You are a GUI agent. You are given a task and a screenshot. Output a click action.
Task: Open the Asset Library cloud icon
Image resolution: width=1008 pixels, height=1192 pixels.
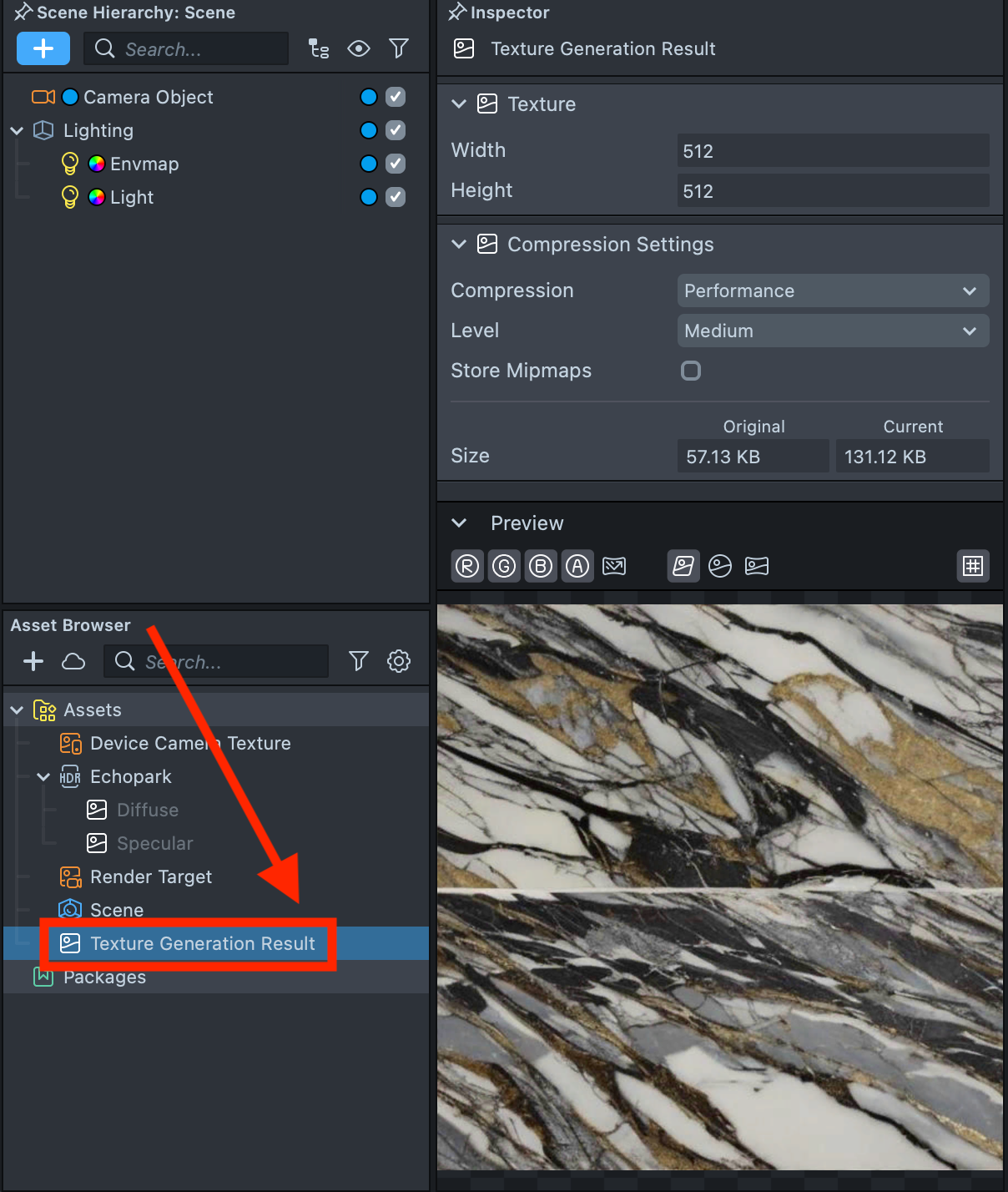(73, 661)
